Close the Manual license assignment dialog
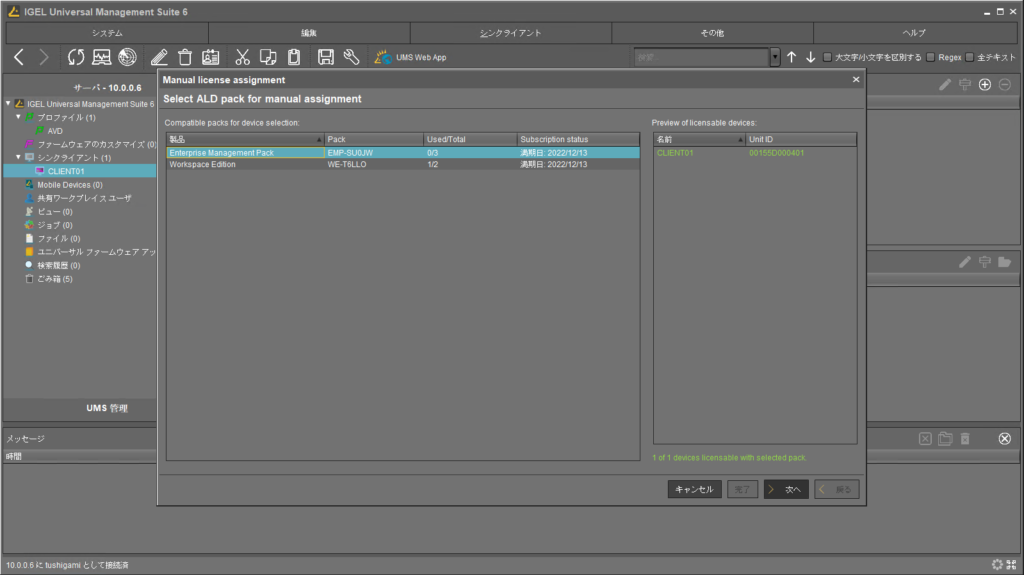This screenshot has height=575, width=1024. (856, 80)
